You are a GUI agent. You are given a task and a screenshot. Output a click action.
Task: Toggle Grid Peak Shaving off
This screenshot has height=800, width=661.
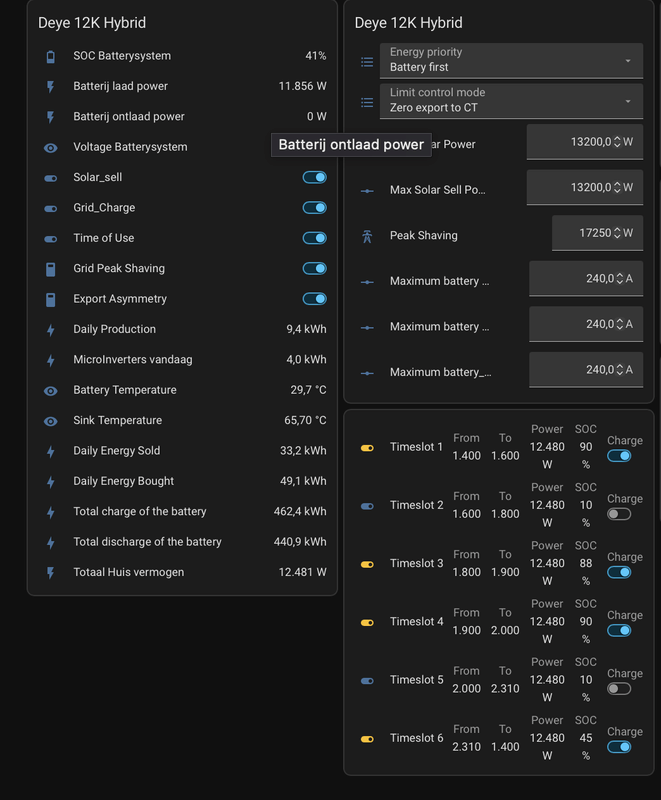pos(315,268)
